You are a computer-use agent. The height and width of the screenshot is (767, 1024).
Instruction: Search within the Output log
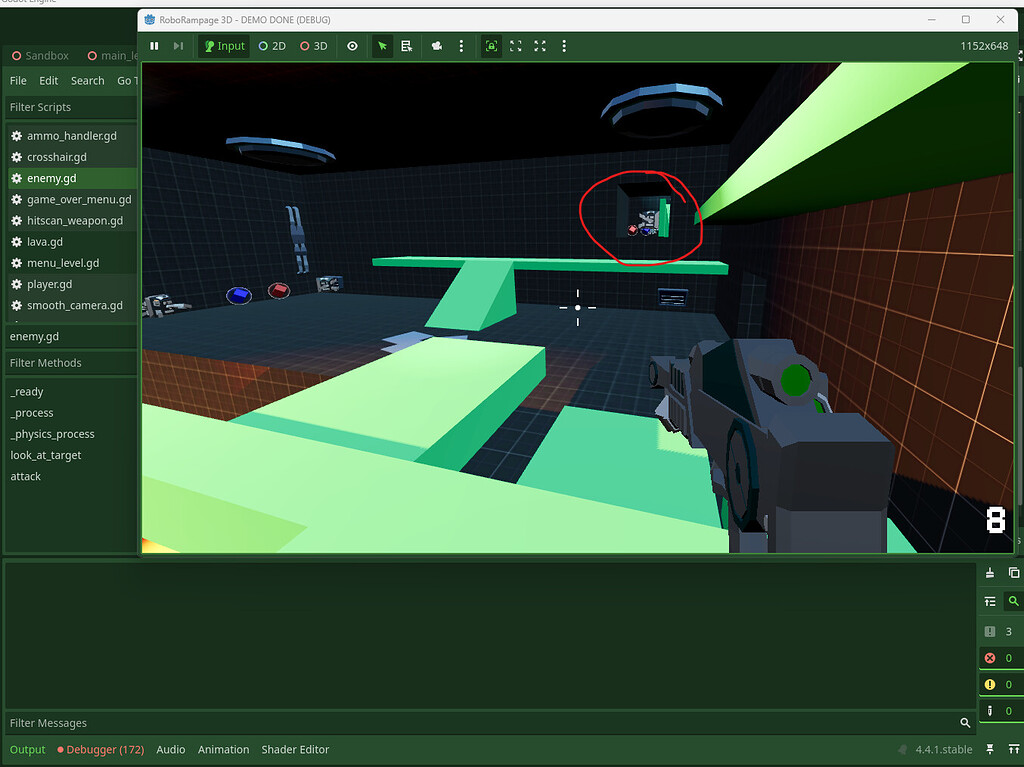[x=1013, y=601]
